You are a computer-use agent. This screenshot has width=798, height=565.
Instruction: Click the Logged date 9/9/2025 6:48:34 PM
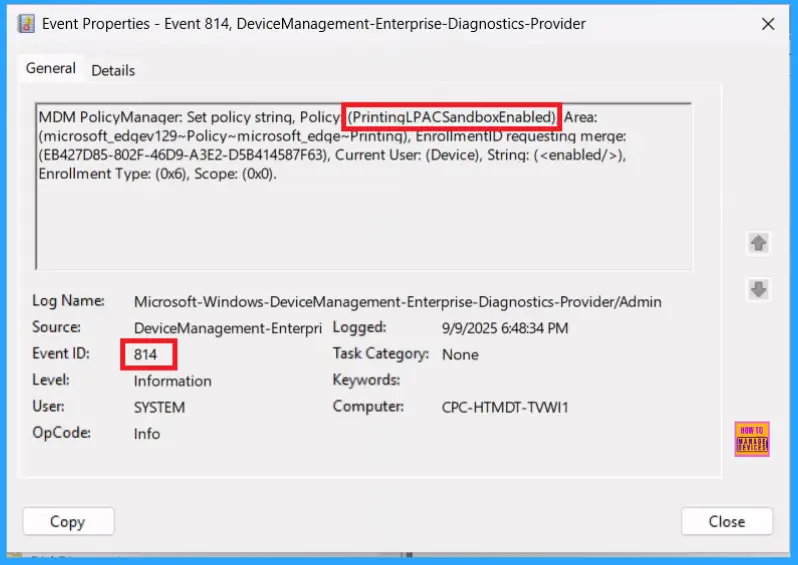click(x=505, y=328)
